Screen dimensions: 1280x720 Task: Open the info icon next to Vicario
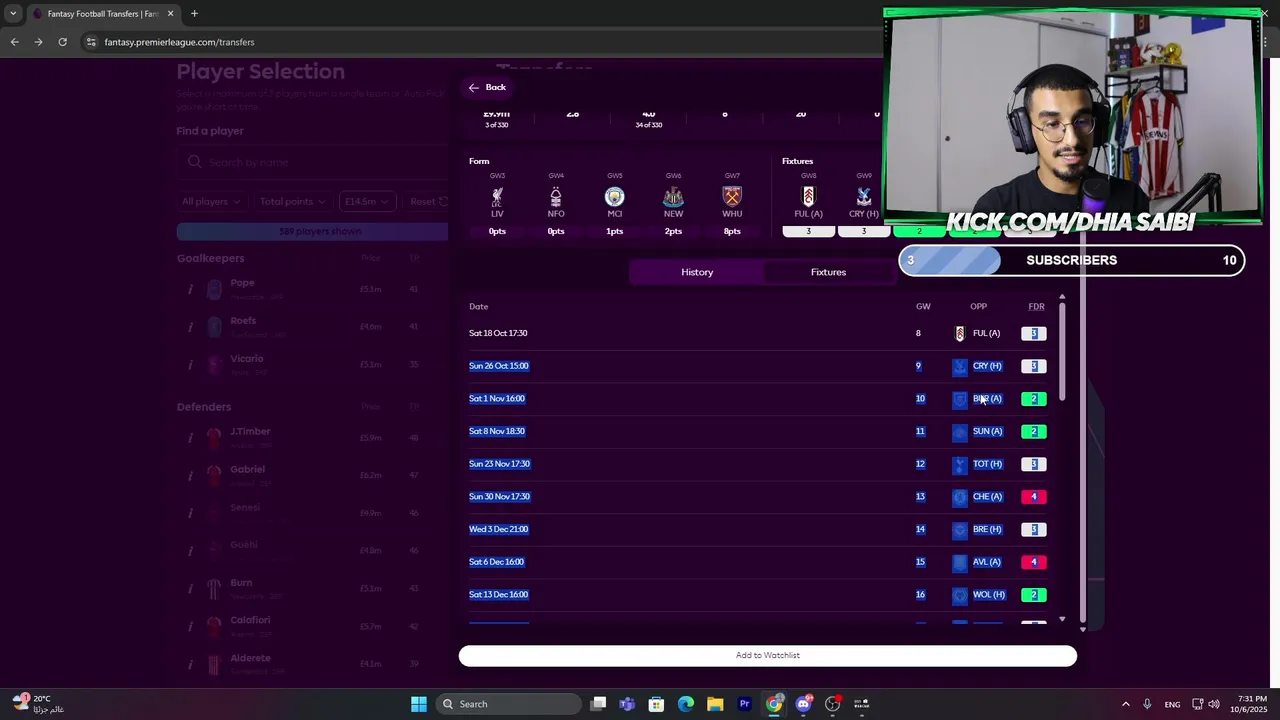190,365
